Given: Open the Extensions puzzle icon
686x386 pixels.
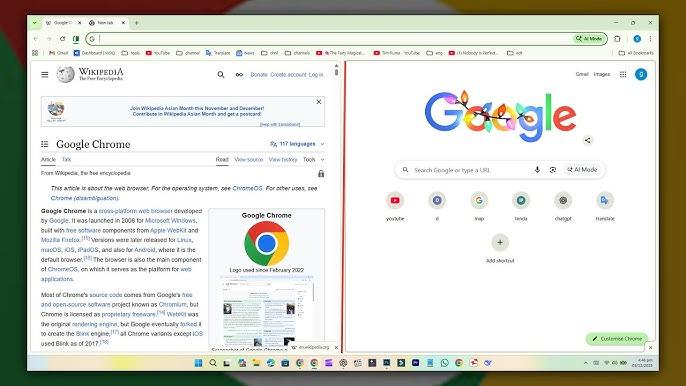Looking at the screenshot, I should click(x=617, y=39).
